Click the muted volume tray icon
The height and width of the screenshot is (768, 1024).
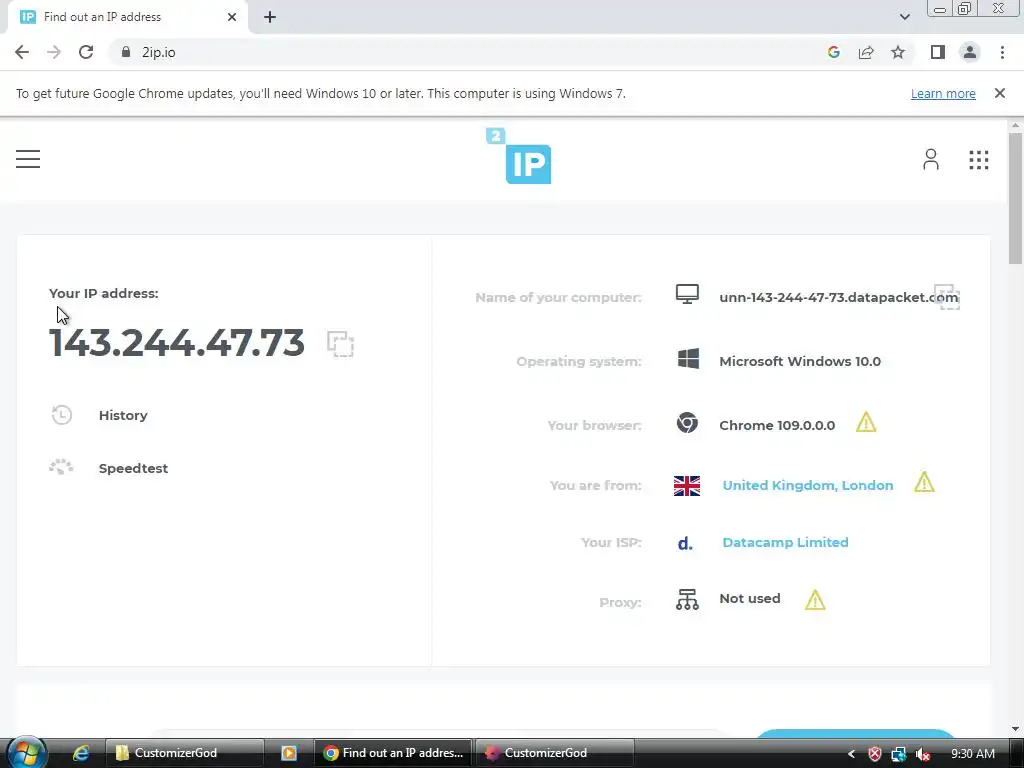(922, 754)
